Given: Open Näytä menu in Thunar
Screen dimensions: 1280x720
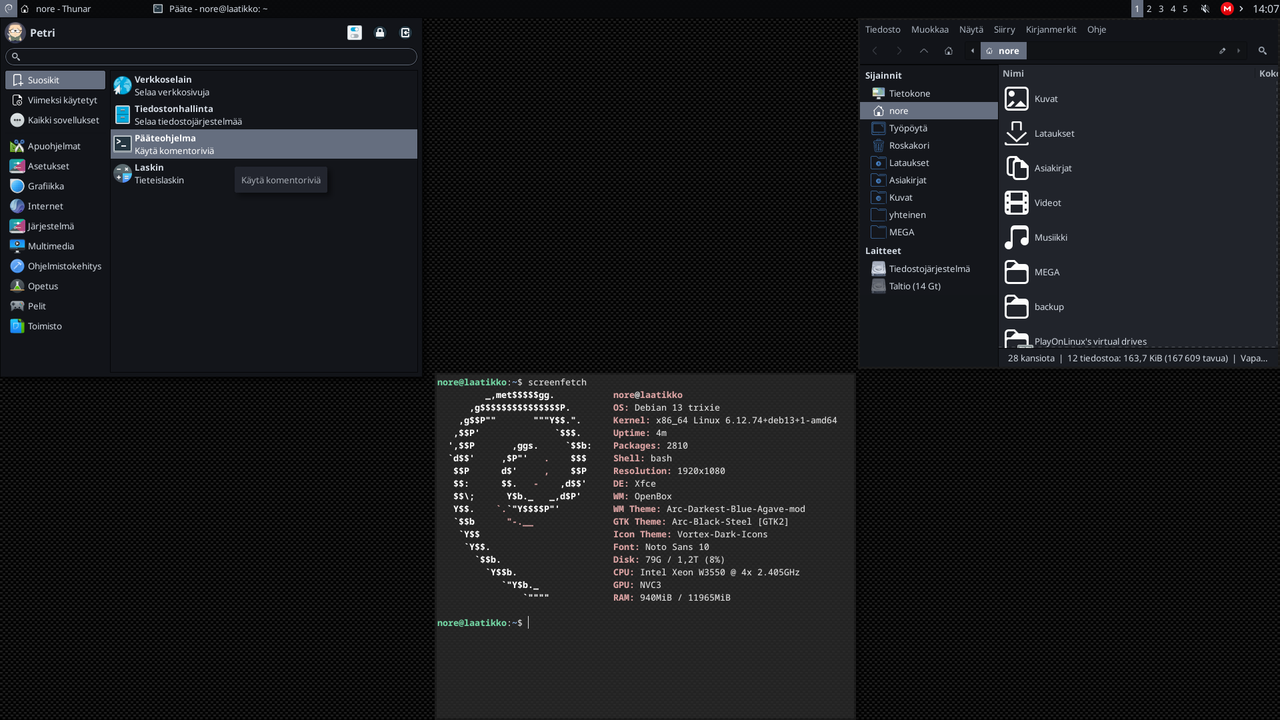Looking at the screenshot, I should pos(971,30).
